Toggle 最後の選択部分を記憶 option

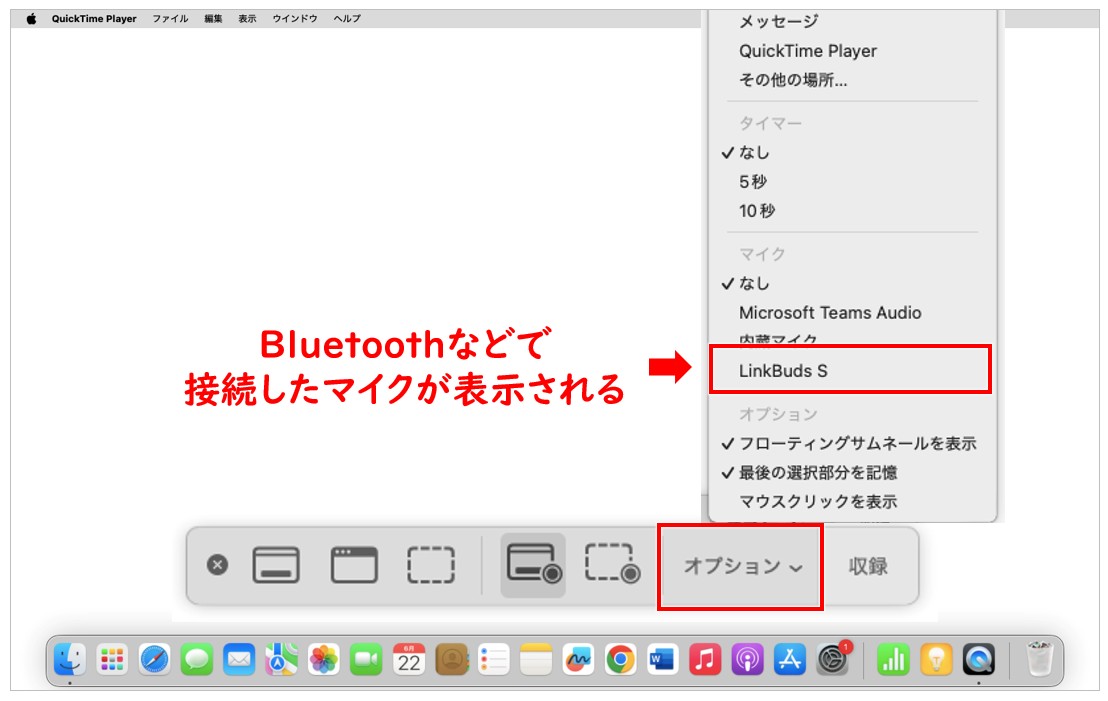[818, 472]
